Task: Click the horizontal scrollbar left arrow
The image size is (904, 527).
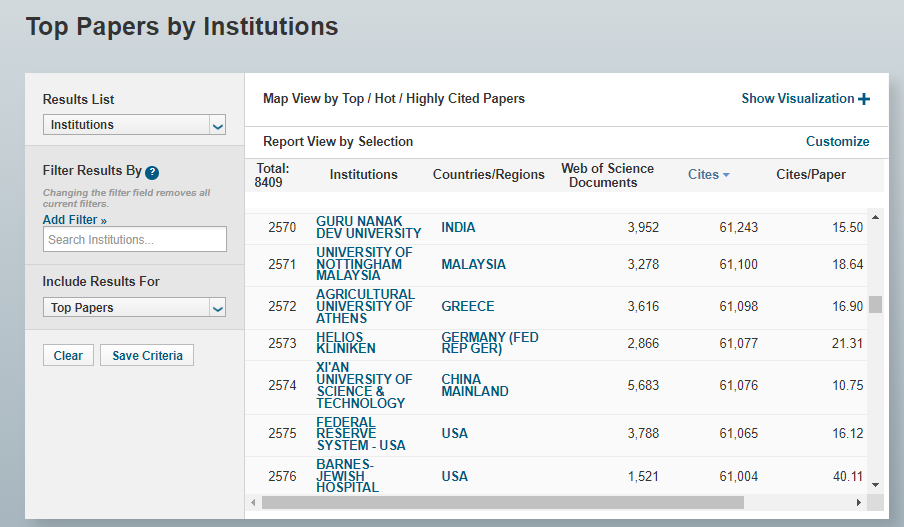Action: (x=253, y=503)
